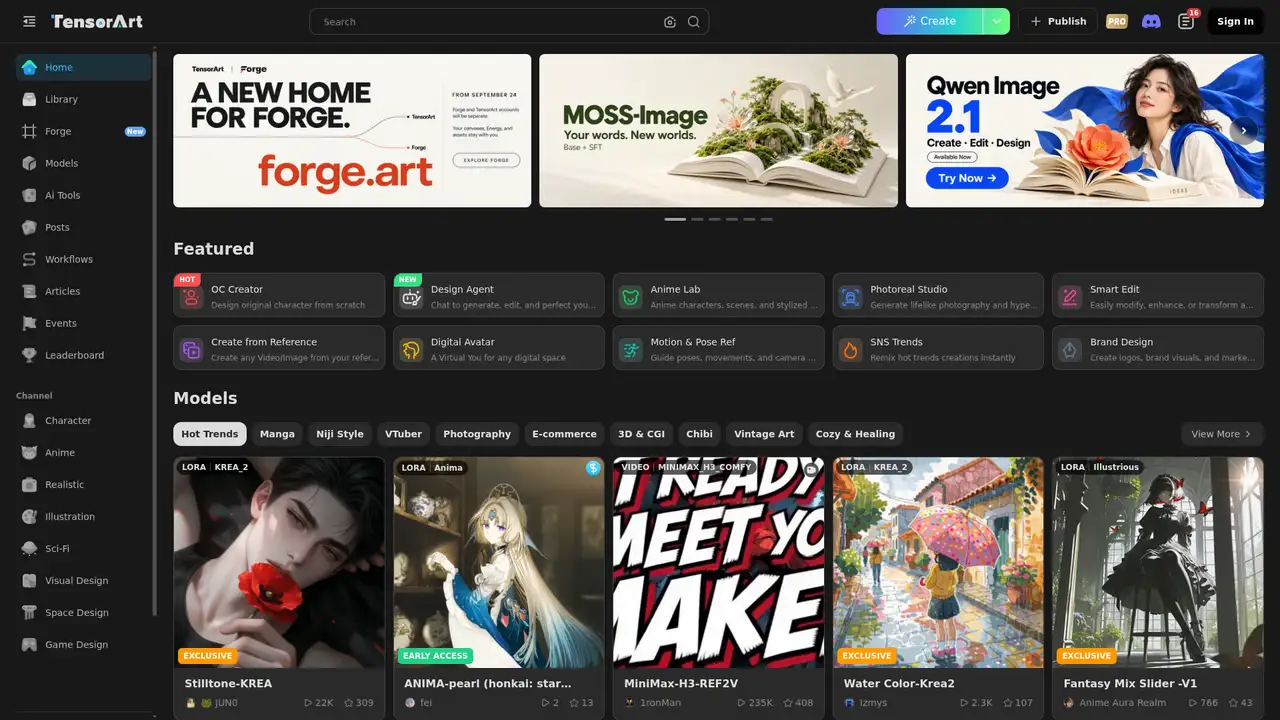Switch to Photography tab
Screen dimensions: 1280x720
(x=477, y=434)
